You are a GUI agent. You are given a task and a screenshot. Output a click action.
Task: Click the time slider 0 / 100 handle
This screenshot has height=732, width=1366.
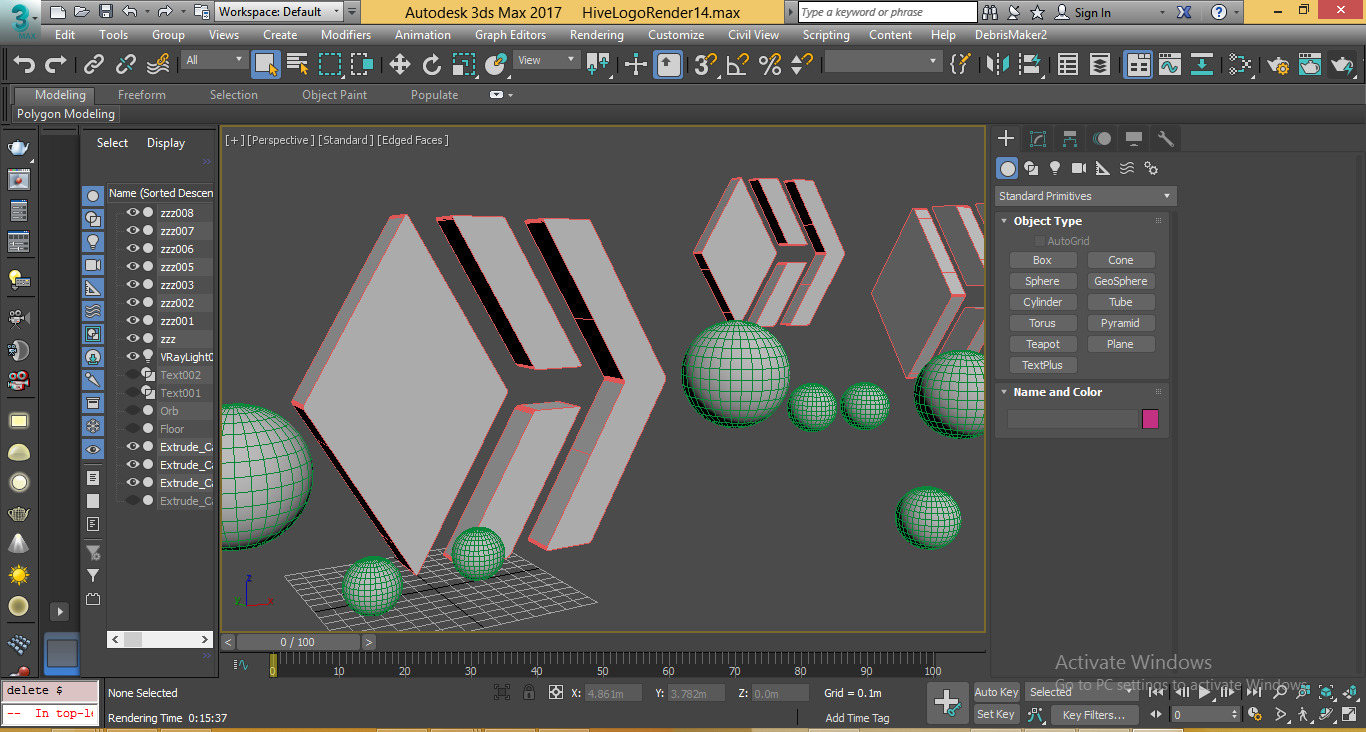[297, 642]
